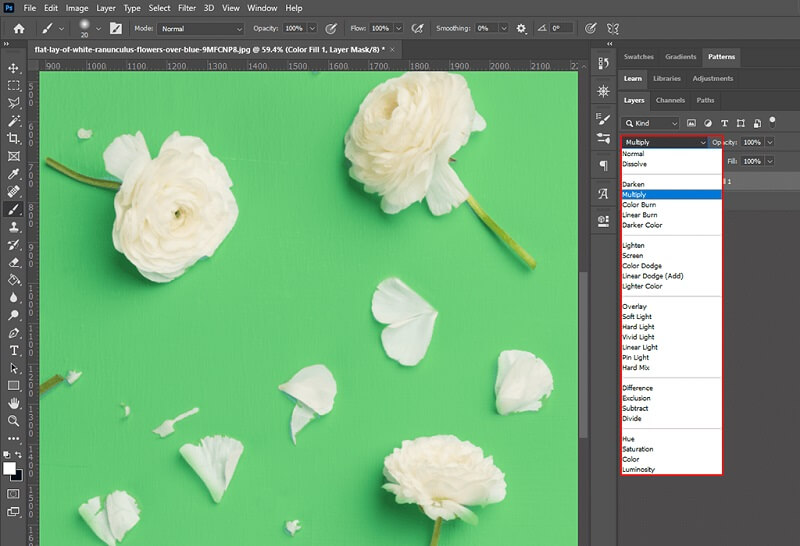The height and width of the screenshot is (546, 800).
Task: Choose Screen blending mode from list
Action: [633, 256]
